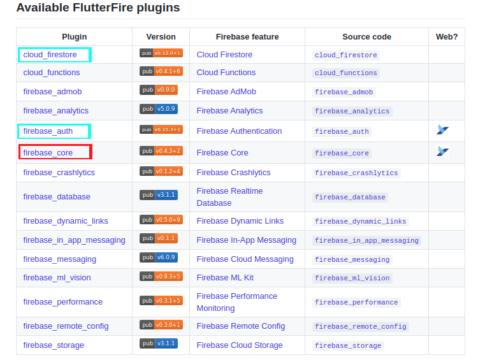
Task: Open the firebase_admob plugin link
Action: [x=53, y=91]
